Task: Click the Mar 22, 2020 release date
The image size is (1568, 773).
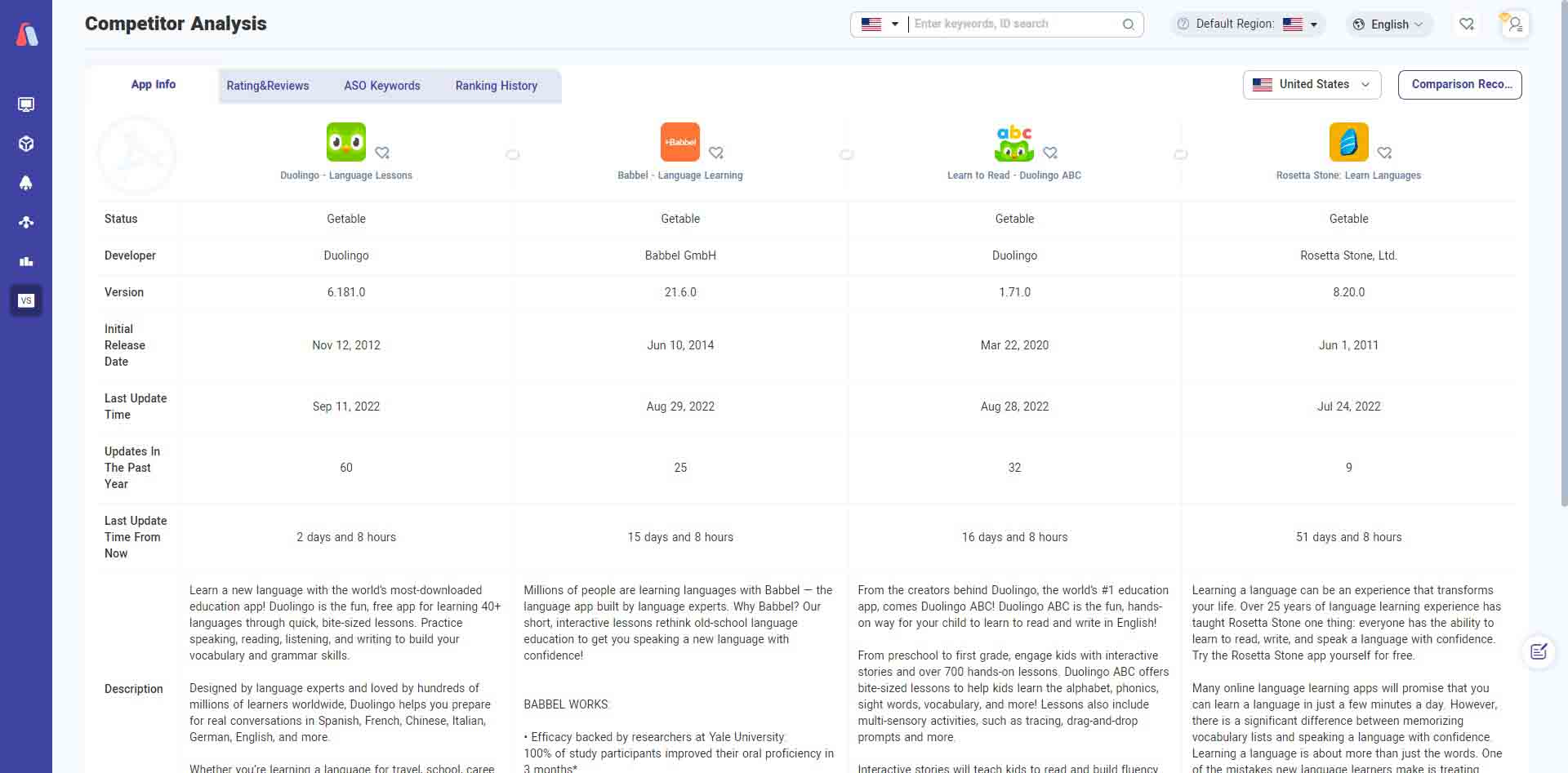Action: 1014,345
